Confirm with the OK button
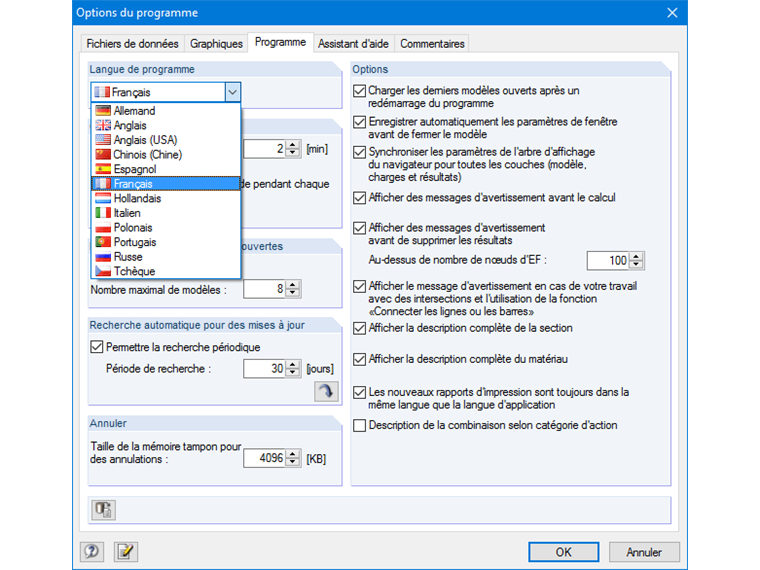 (x=563, y=552)
